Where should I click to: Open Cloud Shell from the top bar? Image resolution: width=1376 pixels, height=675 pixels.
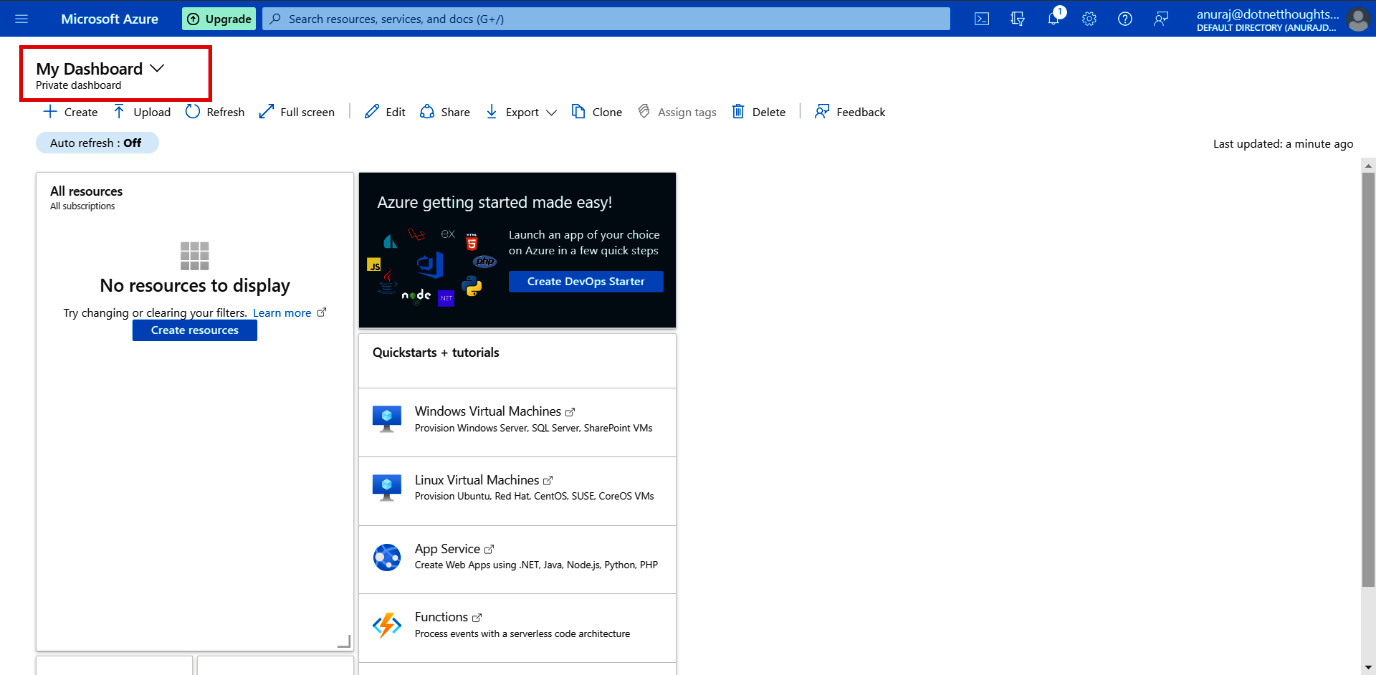(982, 19)
